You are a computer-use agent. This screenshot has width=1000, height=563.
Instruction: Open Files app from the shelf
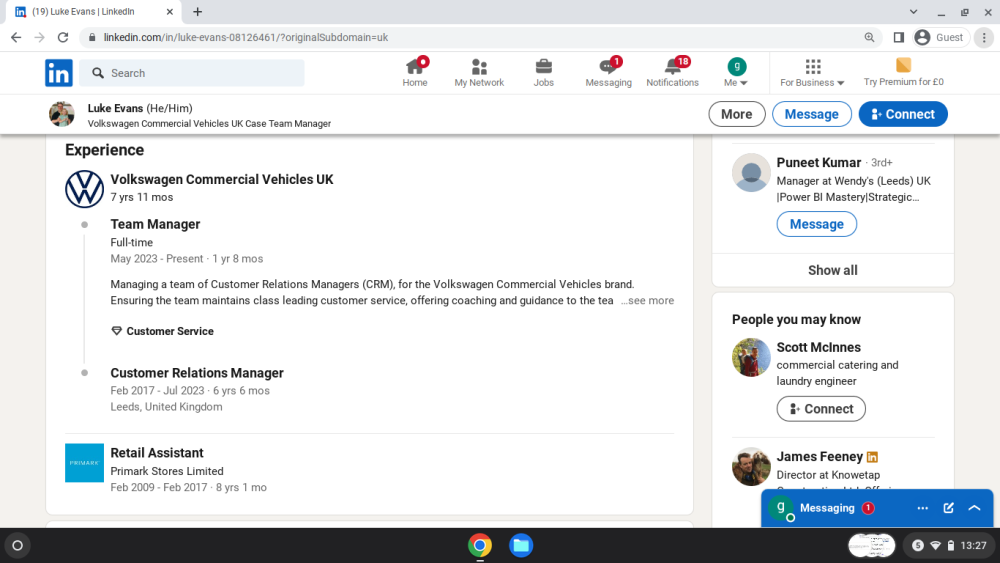[521, 546]
